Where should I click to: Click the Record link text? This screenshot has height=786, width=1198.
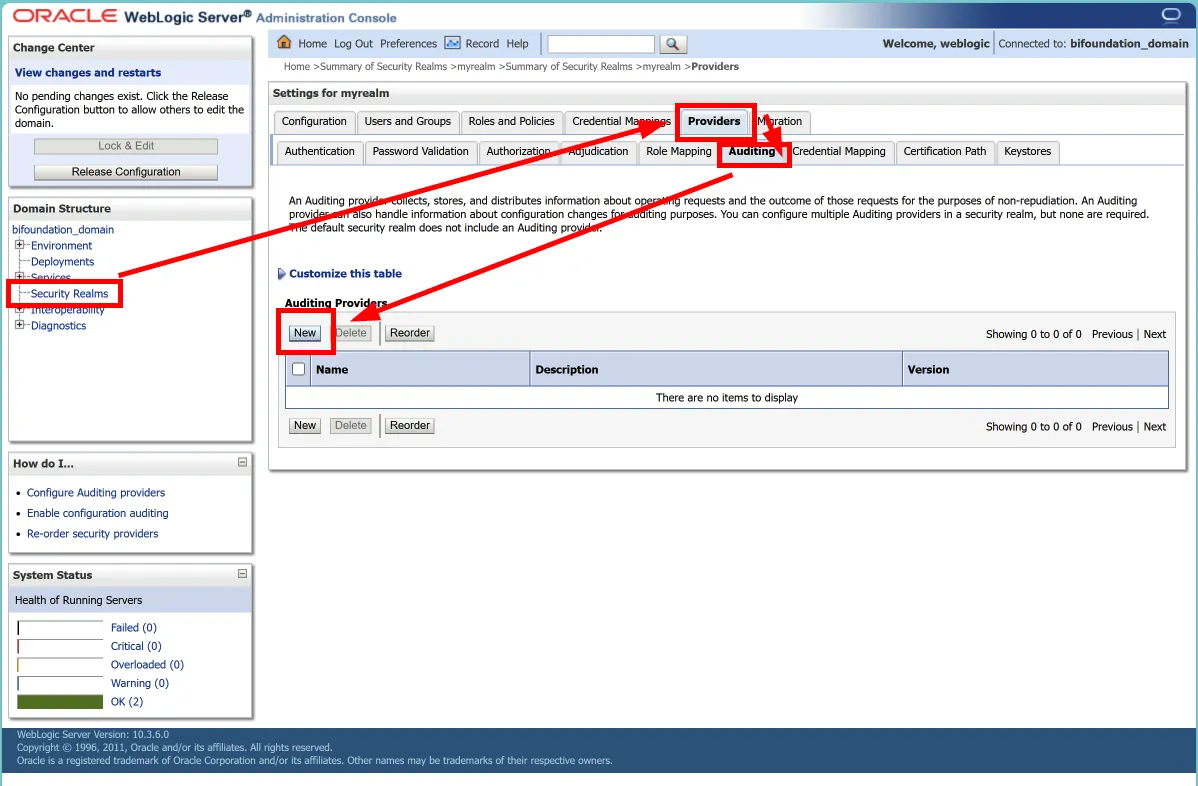482,44
